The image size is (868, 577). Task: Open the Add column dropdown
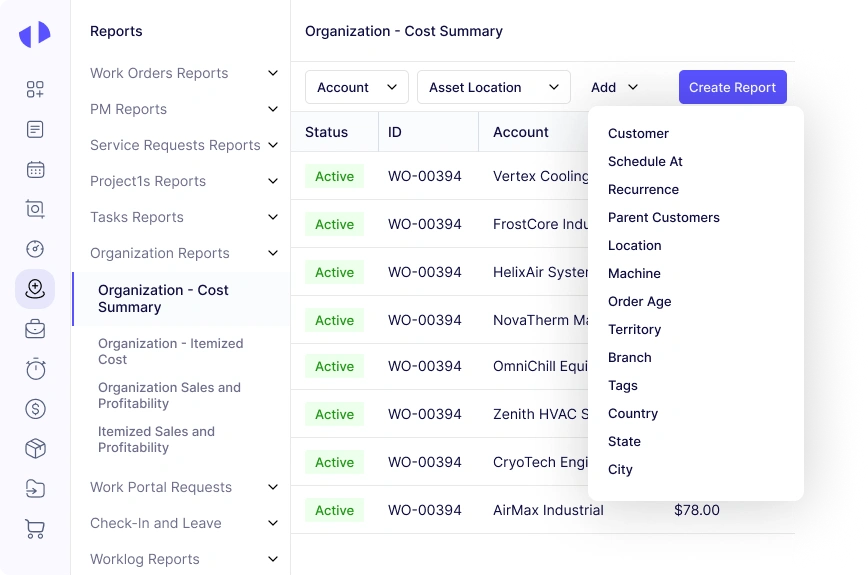pyautogui.click(x=612, y=87)
